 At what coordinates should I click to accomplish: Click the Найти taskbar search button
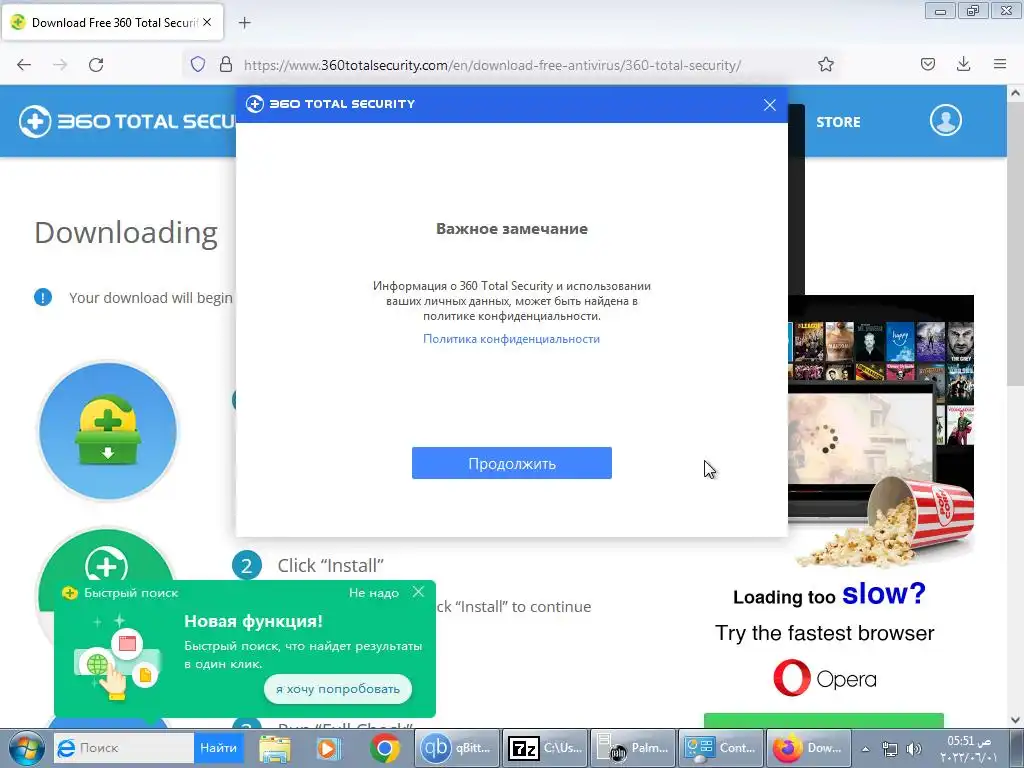coord(218,748)
